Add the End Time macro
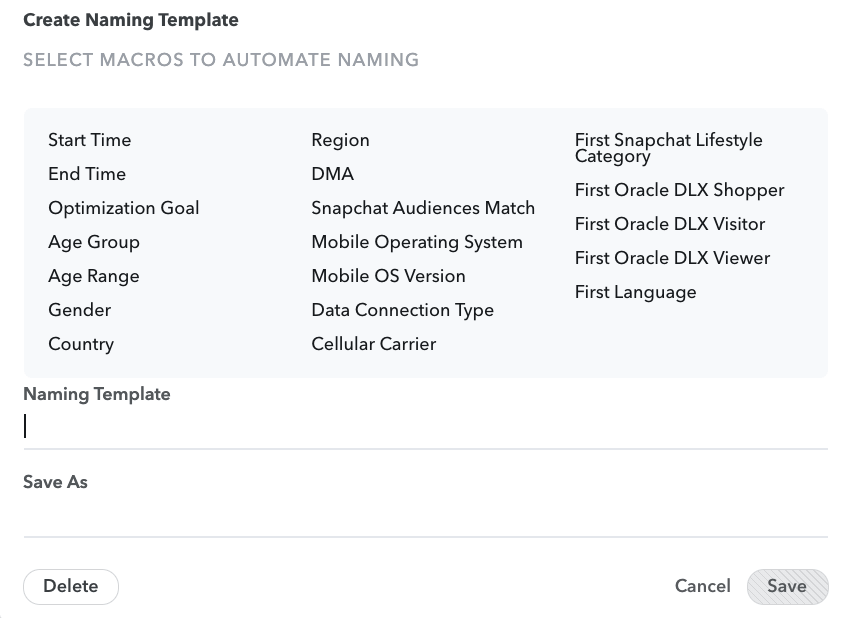The width and height of the screenshot is (850, 618). [87, 174]
